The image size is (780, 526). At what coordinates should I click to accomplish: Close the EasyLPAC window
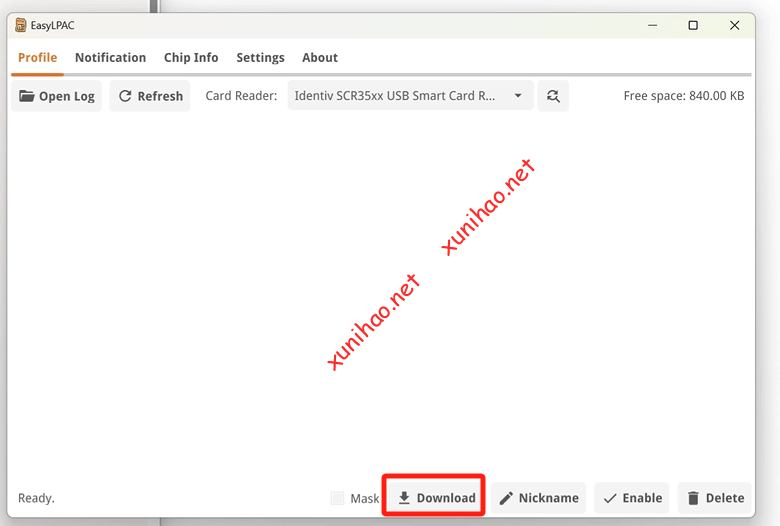[x=735, y=25]
